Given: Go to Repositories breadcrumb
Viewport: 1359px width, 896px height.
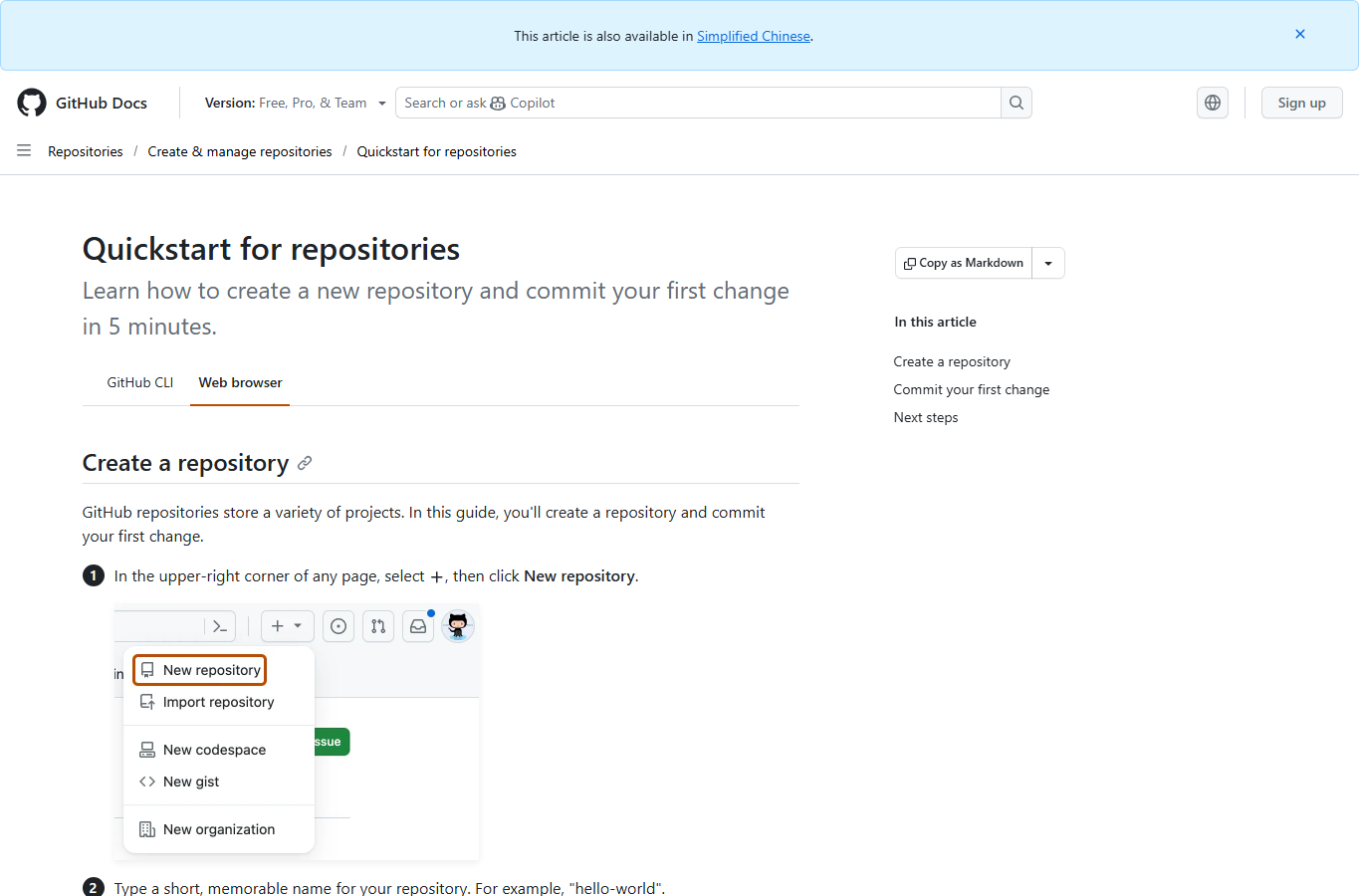Looking at the screenshot, I should click(86, 151).
